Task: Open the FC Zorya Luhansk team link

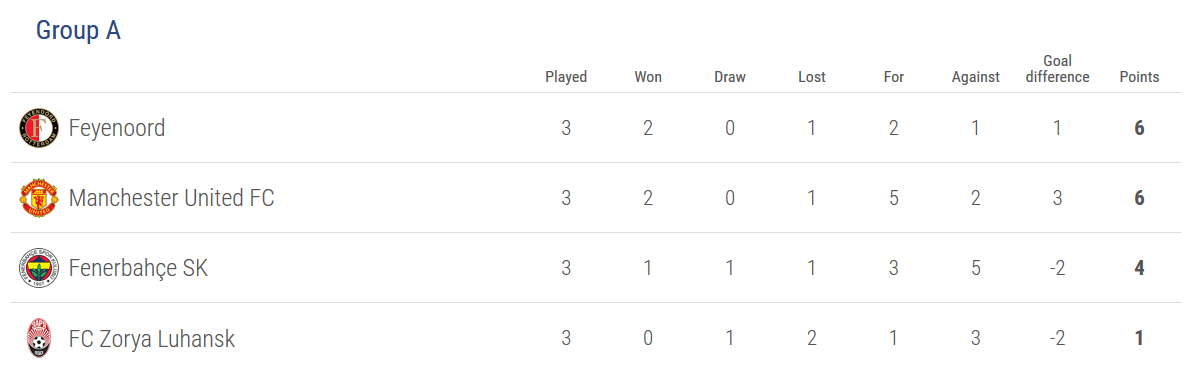Action: point(152,338)
